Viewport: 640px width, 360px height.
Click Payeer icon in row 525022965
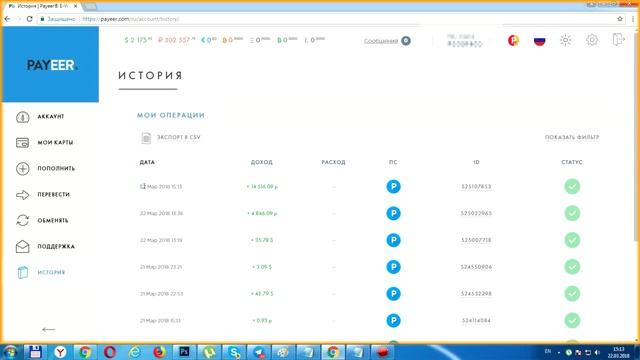(x=393, y=213)
